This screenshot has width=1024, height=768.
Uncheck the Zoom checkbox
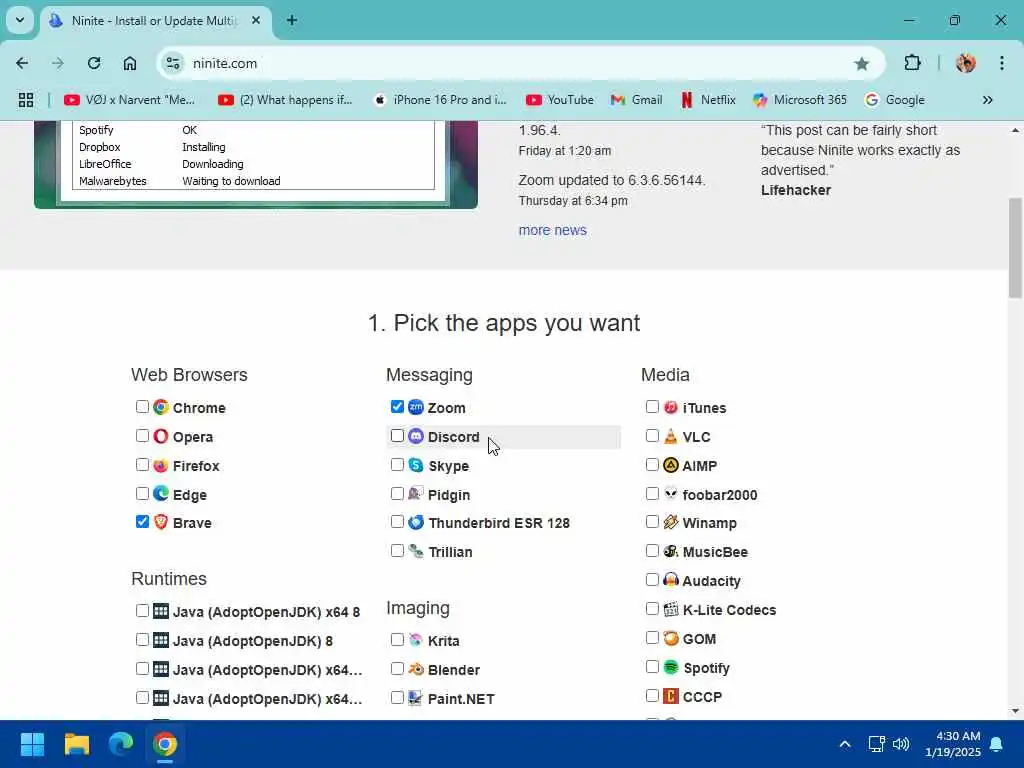pos(397,407)
